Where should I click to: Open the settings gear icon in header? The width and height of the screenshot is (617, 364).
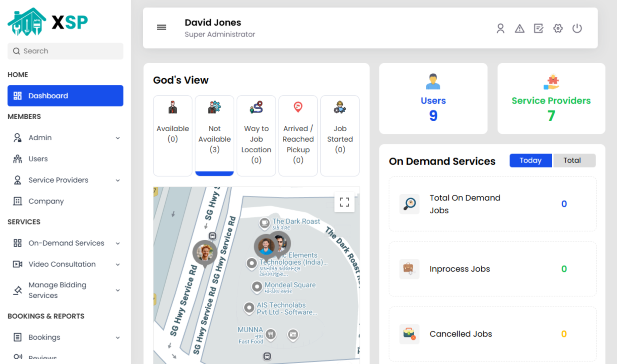point(558,28)
